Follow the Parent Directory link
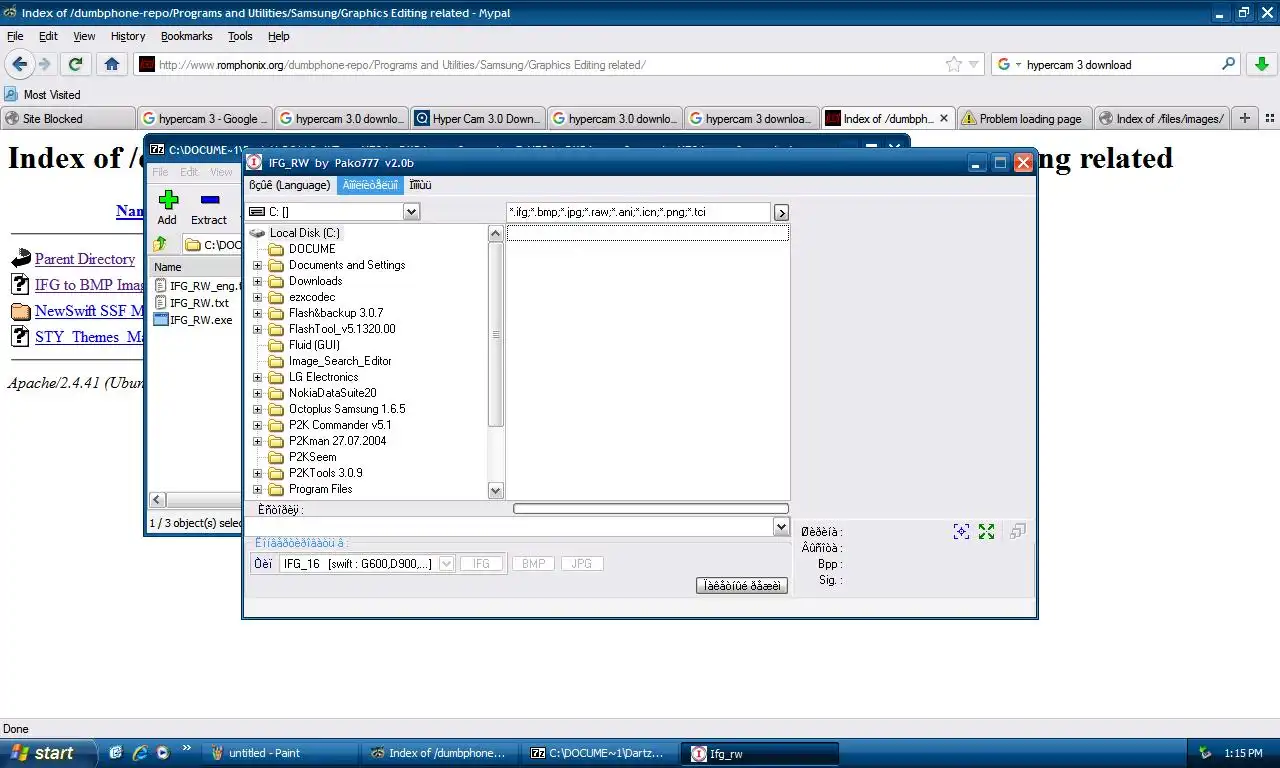Screen dimensions: 1280x768 85,259
